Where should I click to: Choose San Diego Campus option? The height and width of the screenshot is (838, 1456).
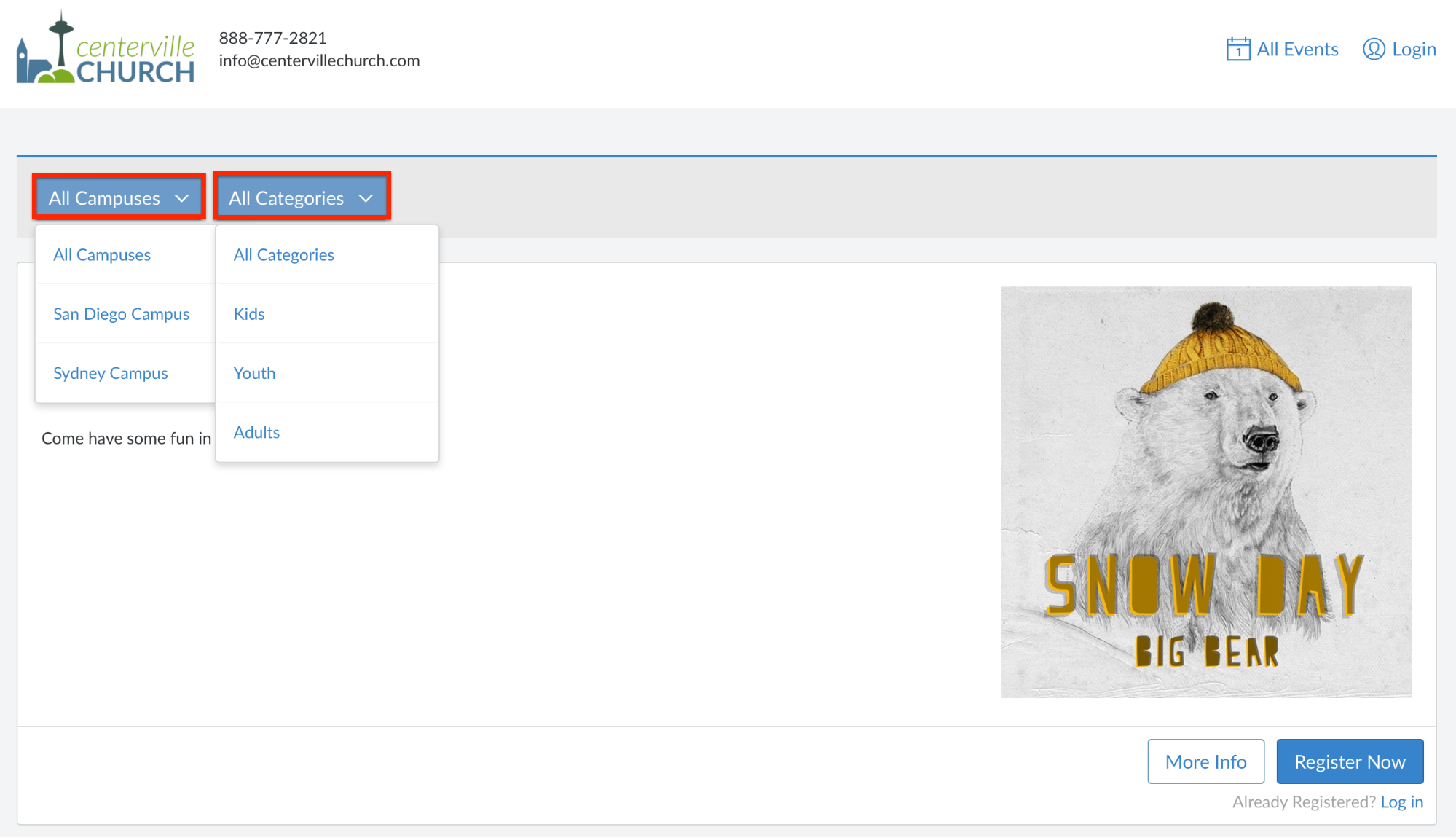click(x=121, y=314)
